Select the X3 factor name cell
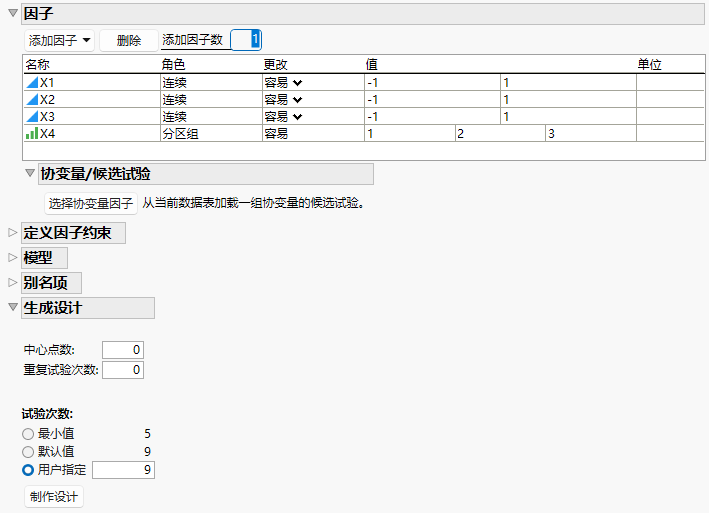The width and height of the screenshot is (709, 513). pos(92,117)
